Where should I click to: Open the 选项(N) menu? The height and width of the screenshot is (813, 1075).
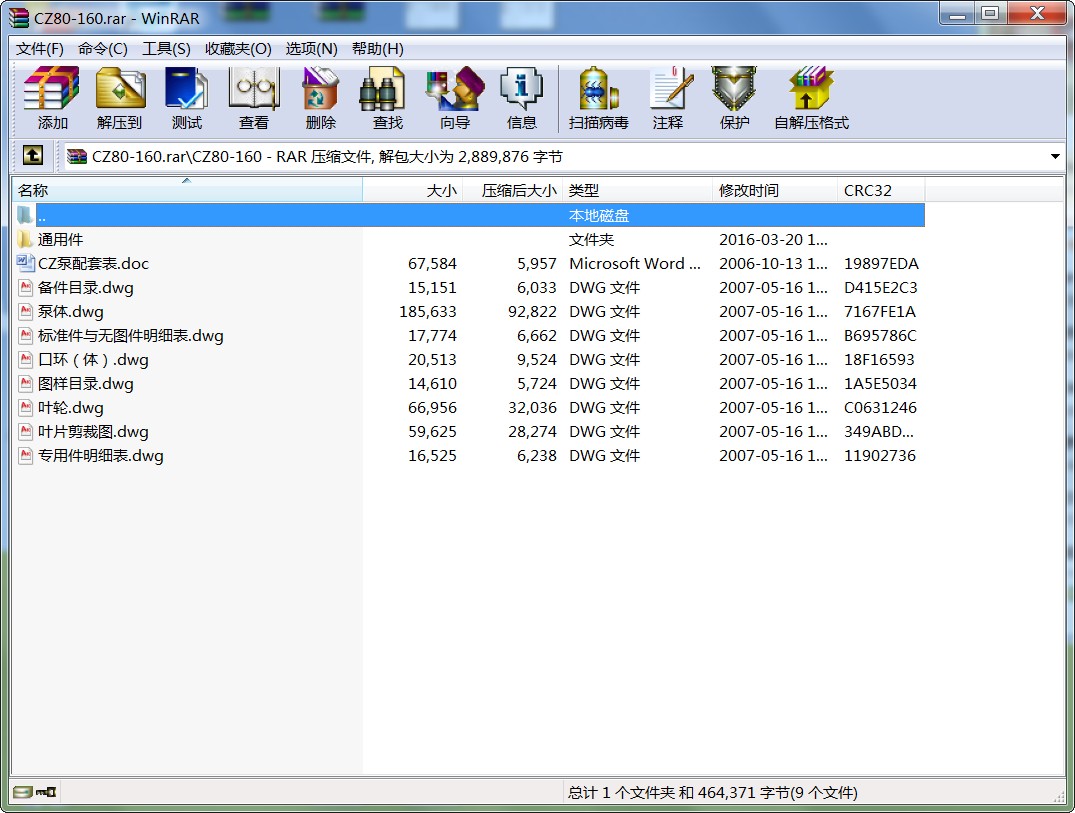point(311,49)
